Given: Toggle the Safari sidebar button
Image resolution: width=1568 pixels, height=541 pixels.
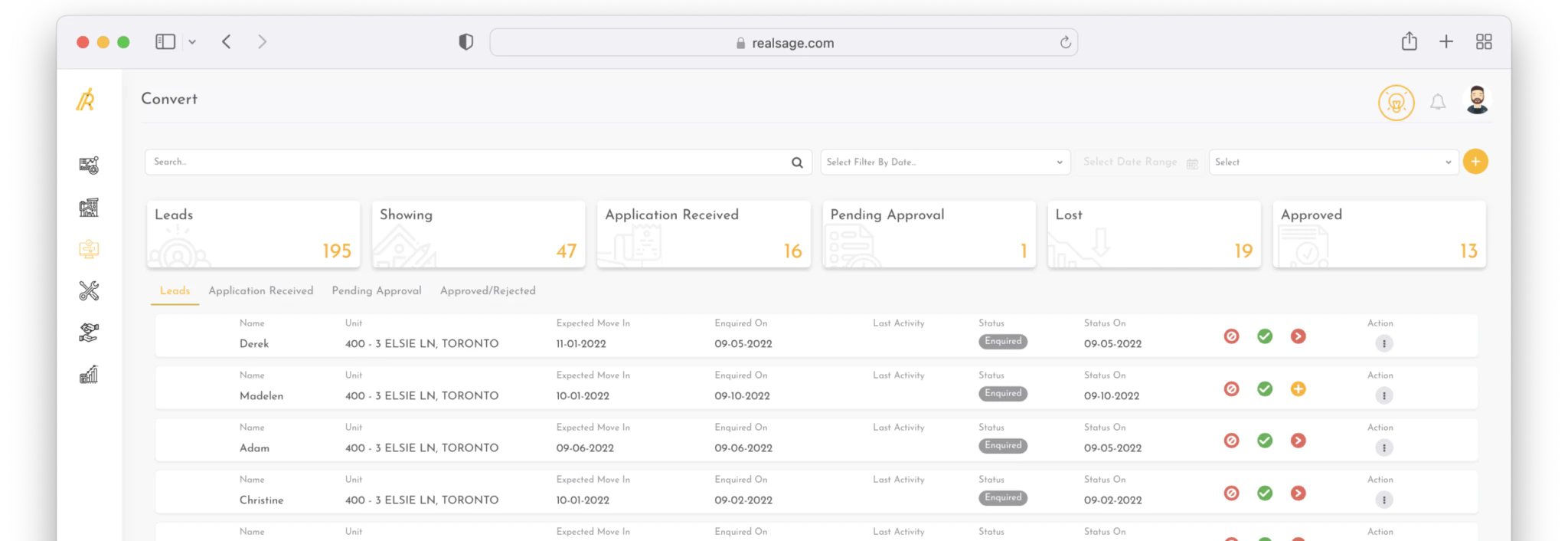Looking at the screenshot, I should pos(165,42).
